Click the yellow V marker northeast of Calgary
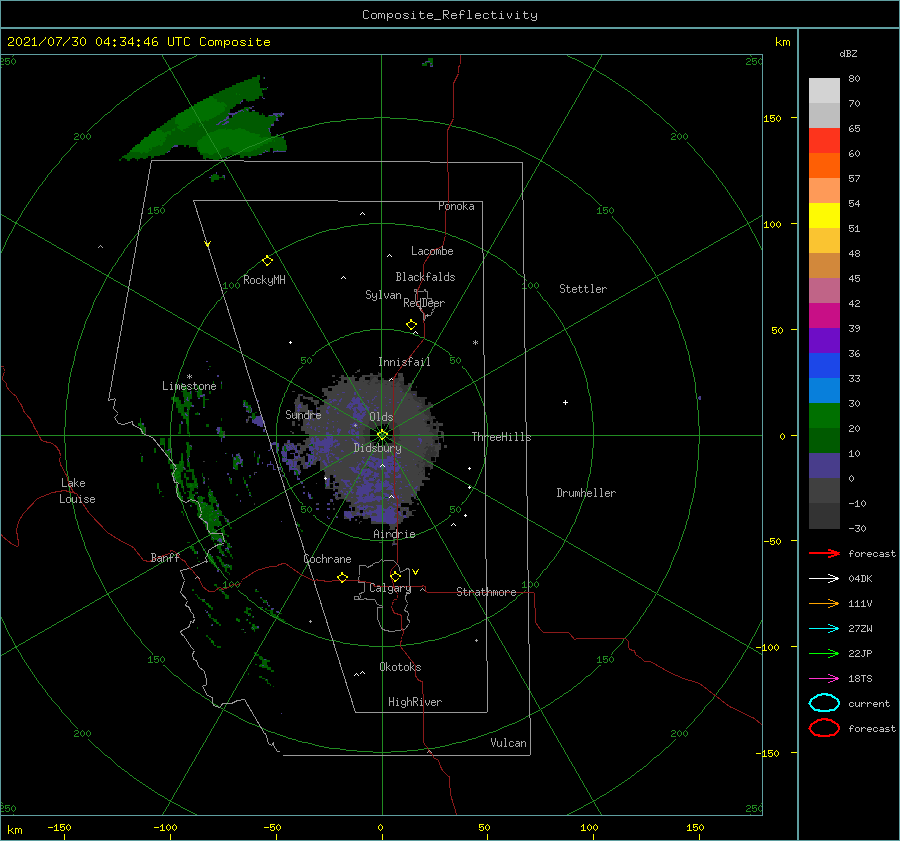Screen dimensions: 900x841 (415, 572)
